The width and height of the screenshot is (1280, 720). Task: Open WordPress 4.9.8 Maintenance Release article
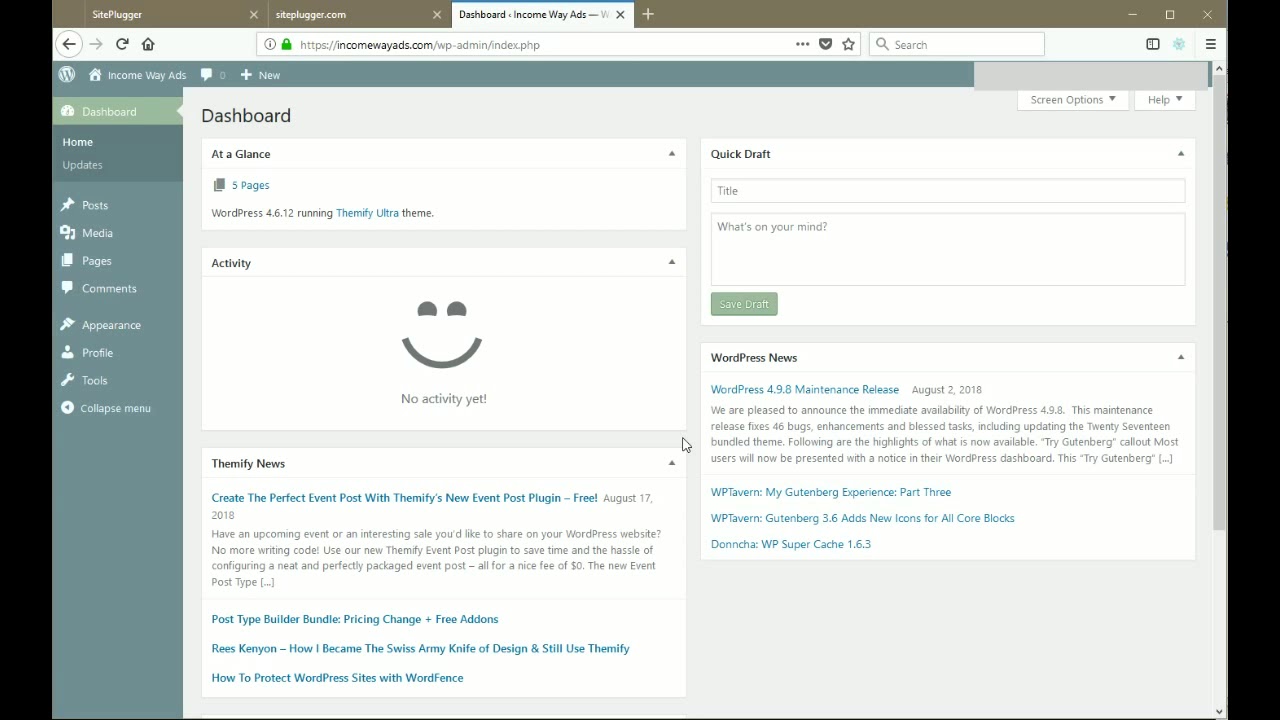pyautogui.click(x=805, y=390)
